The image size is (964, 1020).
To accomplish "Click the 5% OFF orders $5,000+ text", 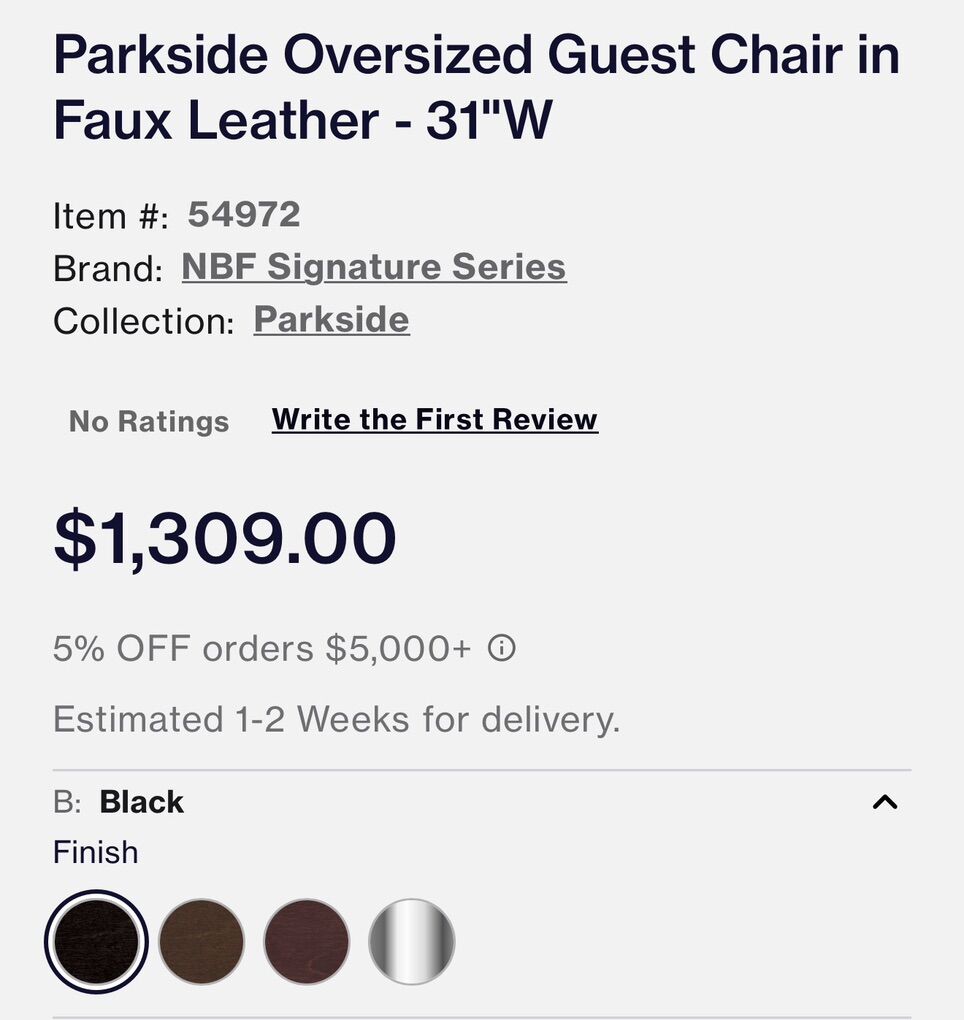I will pos(261,649).
